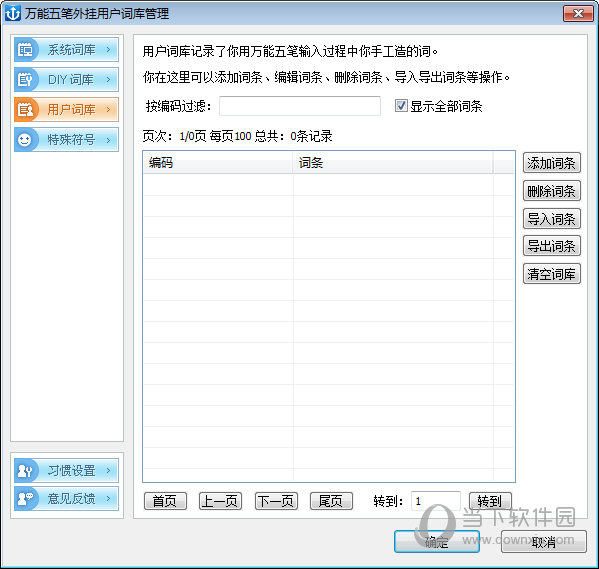Expand the 意见反馈 chevron arrow

(x=108, y=498)
